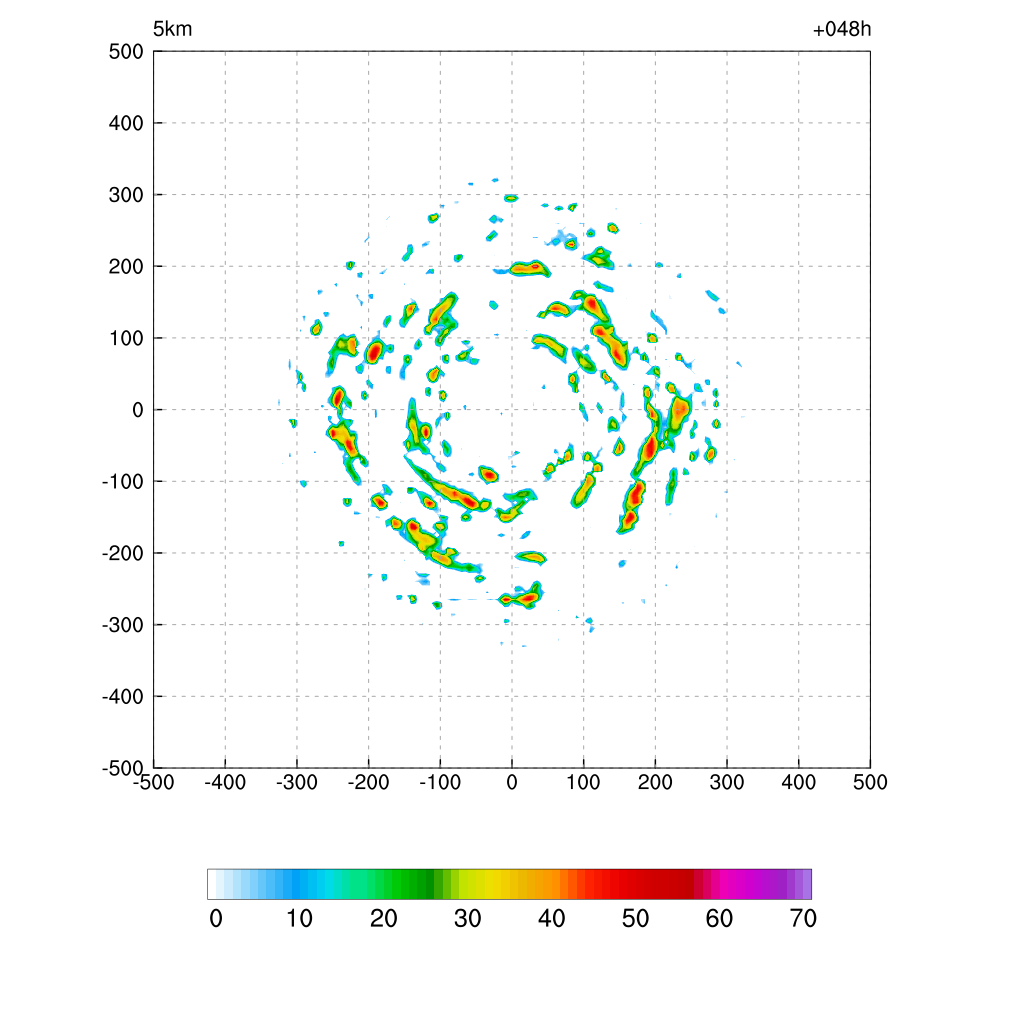Viewport: 1024px width, 1024px height.
Task: Select y-axis tick label "-400"
Action: click(123, 697)
